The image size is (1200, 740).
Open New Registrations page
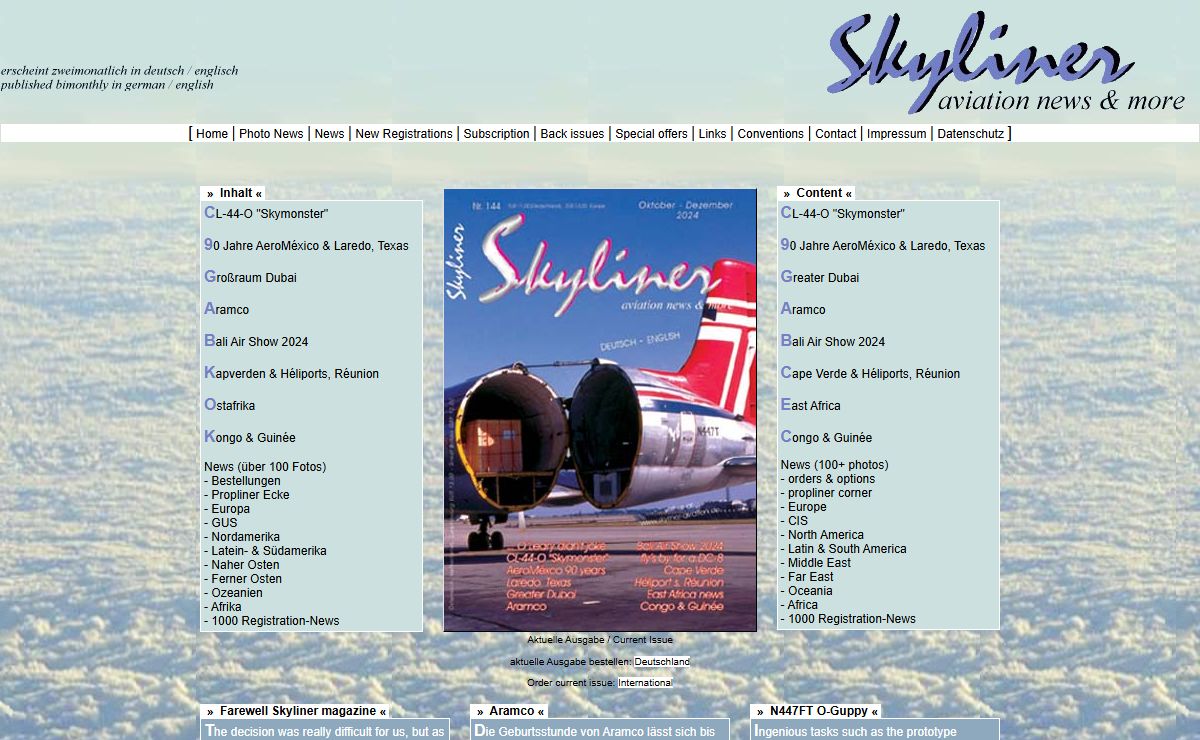pos(404,134)
